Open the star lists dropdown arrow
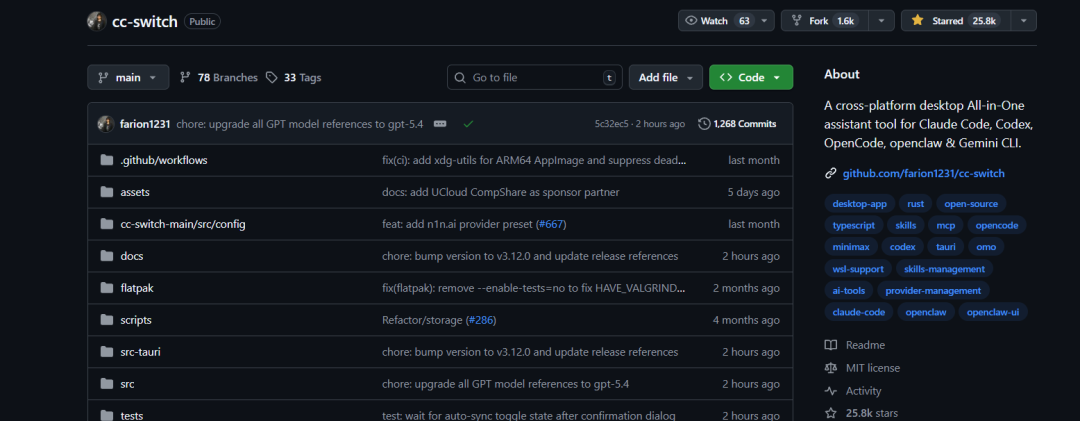 tap(1024, 20)
